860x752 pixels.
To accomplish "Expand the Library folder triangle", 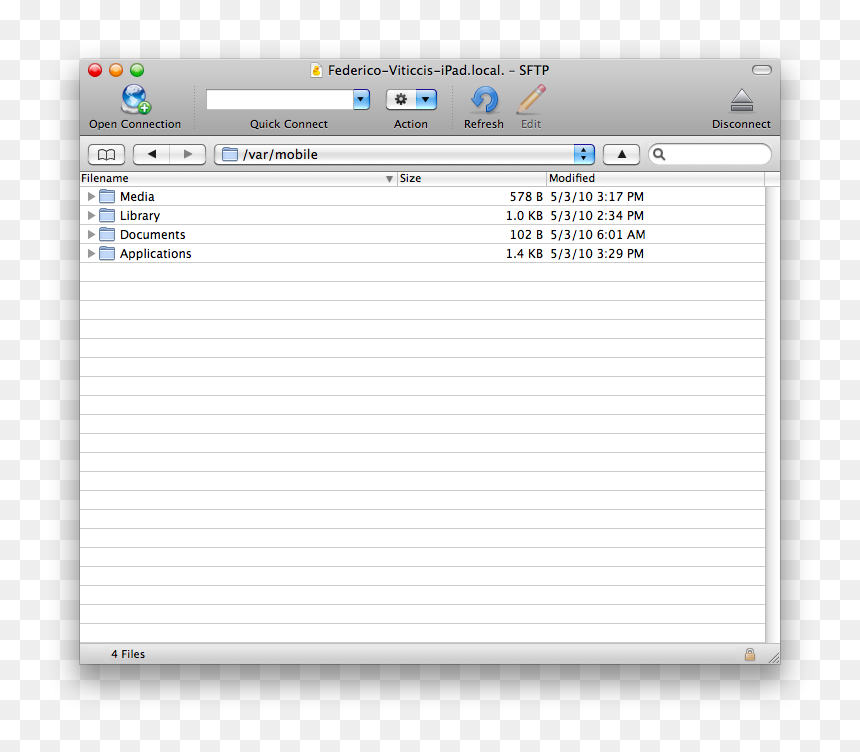I will (91, 216).
